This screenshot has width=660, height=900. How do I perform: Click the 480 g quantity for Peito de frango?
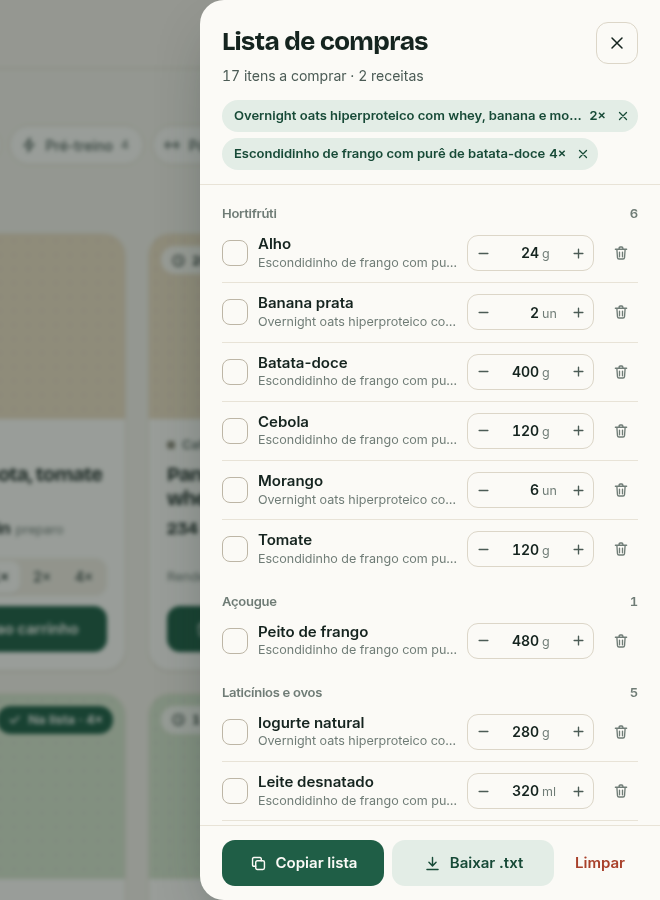pyautogui.click(x=530, y=641)
